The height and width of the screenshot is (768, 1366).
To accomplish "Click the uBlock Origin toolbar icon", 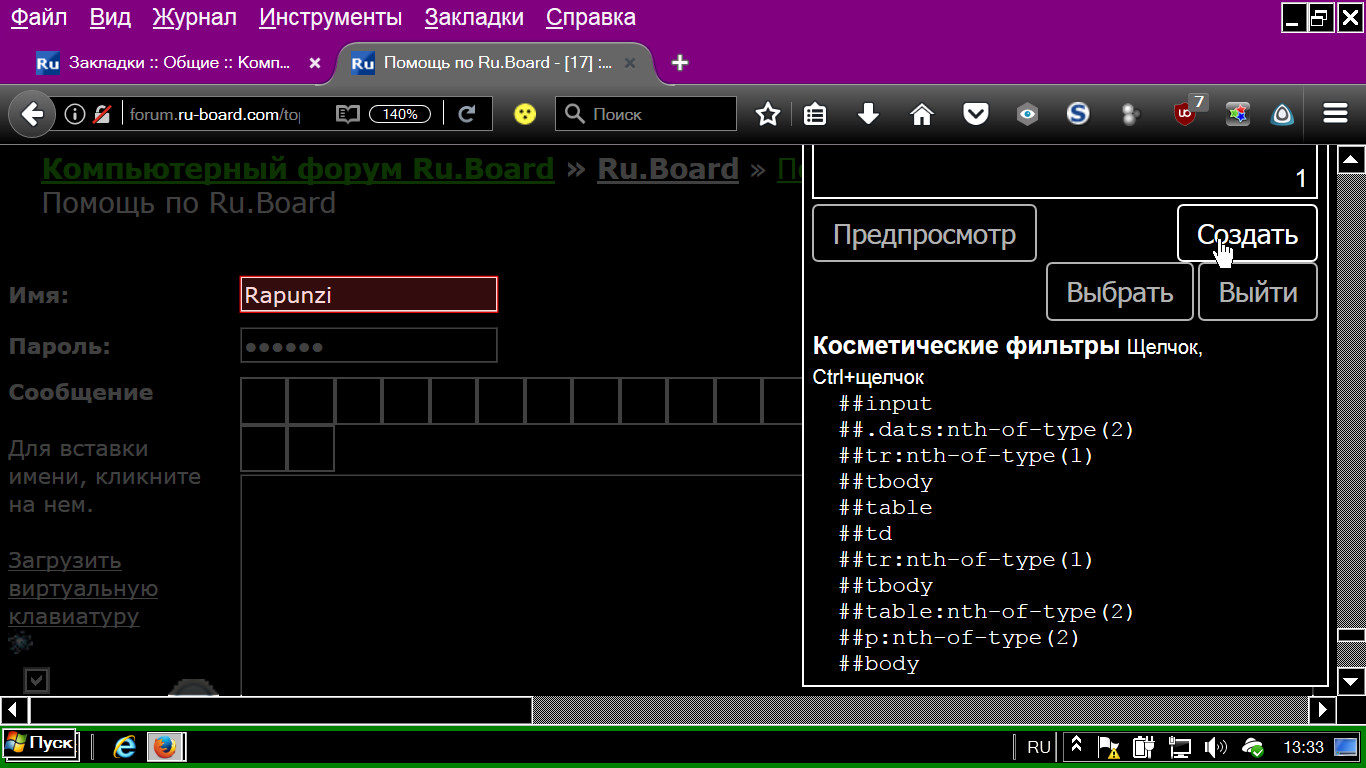I will click(x=1185, y=114).
